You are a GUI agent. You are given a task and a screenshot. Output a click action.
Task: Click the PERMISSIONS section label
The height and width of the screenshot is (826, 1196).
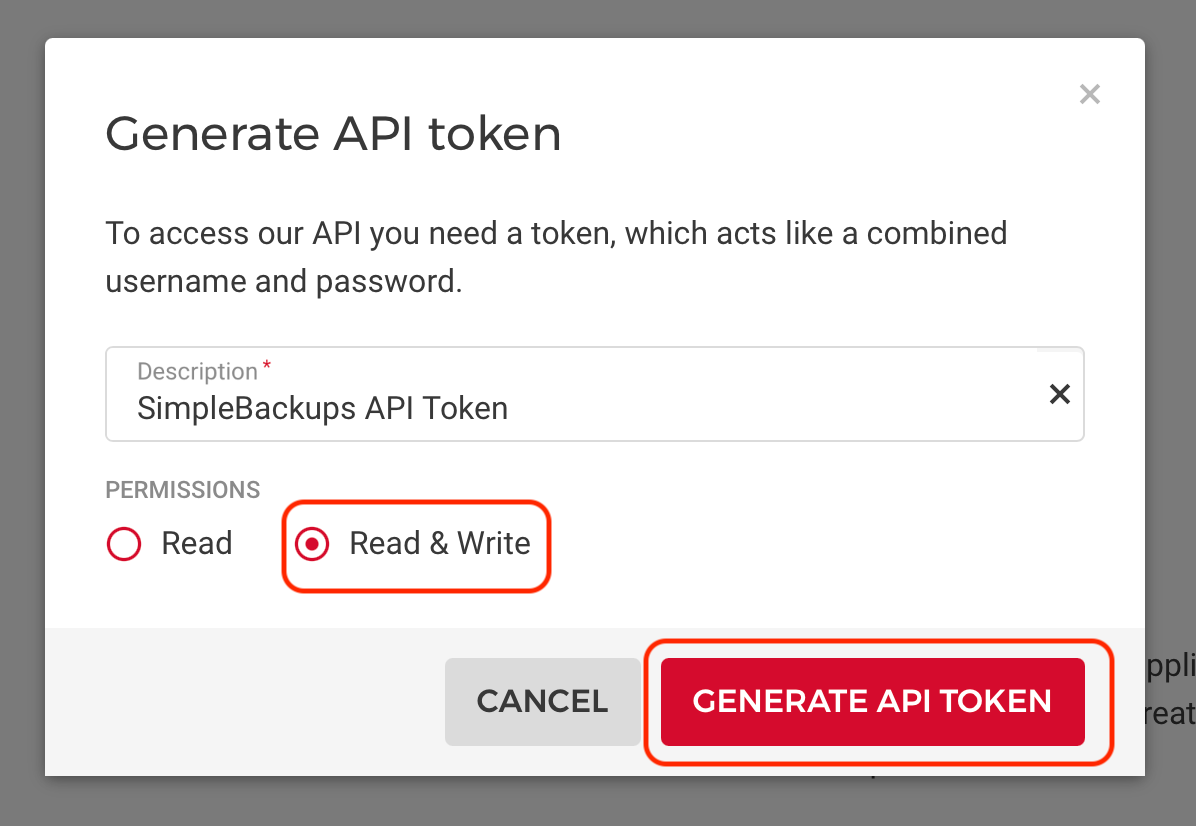click(182, 490)
